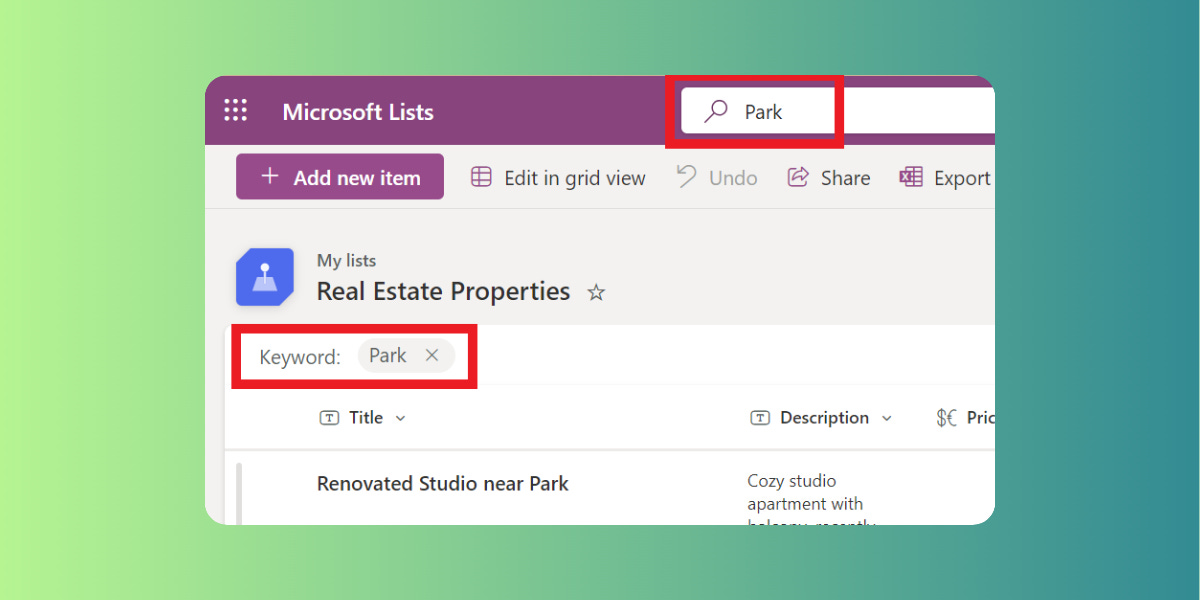This screenshot has height=600, width=1200.
Task: Click the Keyword label
Action: click(x=300, y=356)
